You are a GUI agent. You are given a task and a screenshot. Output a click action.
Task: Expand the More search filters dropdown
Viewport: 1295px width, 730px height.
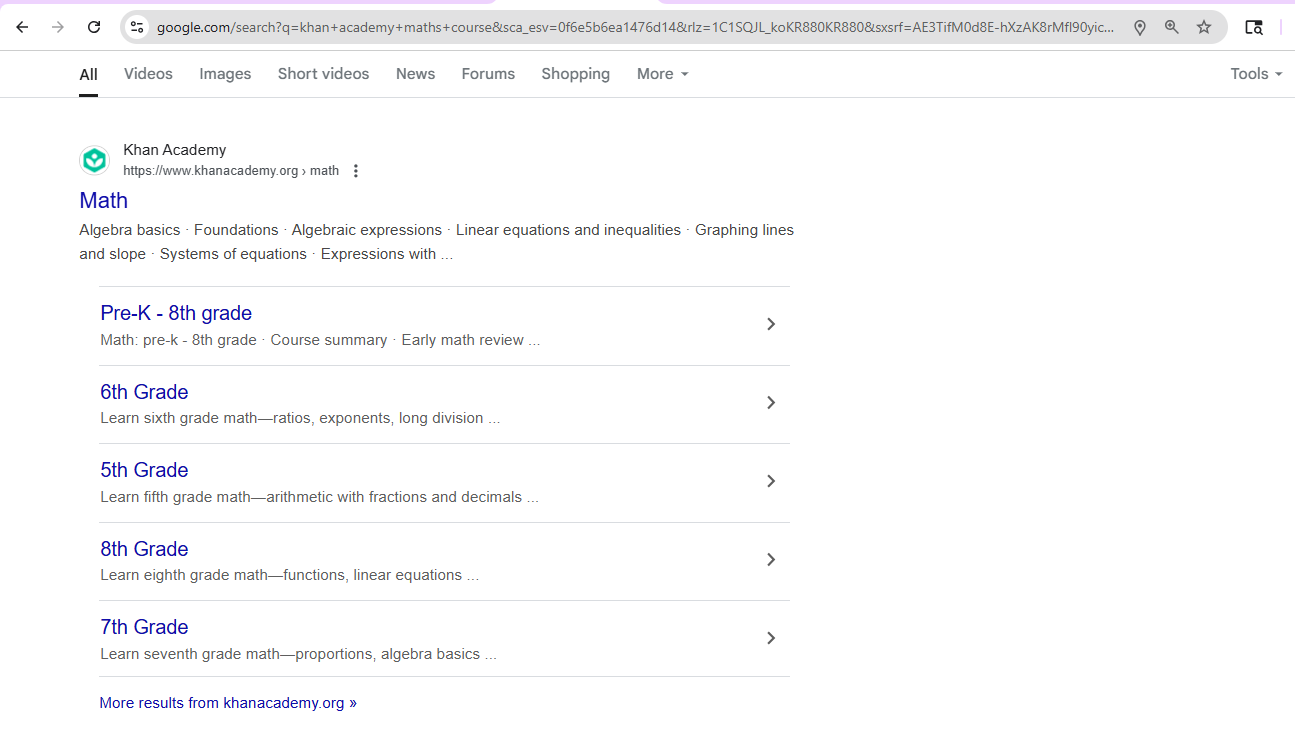[x=662, y=74]
